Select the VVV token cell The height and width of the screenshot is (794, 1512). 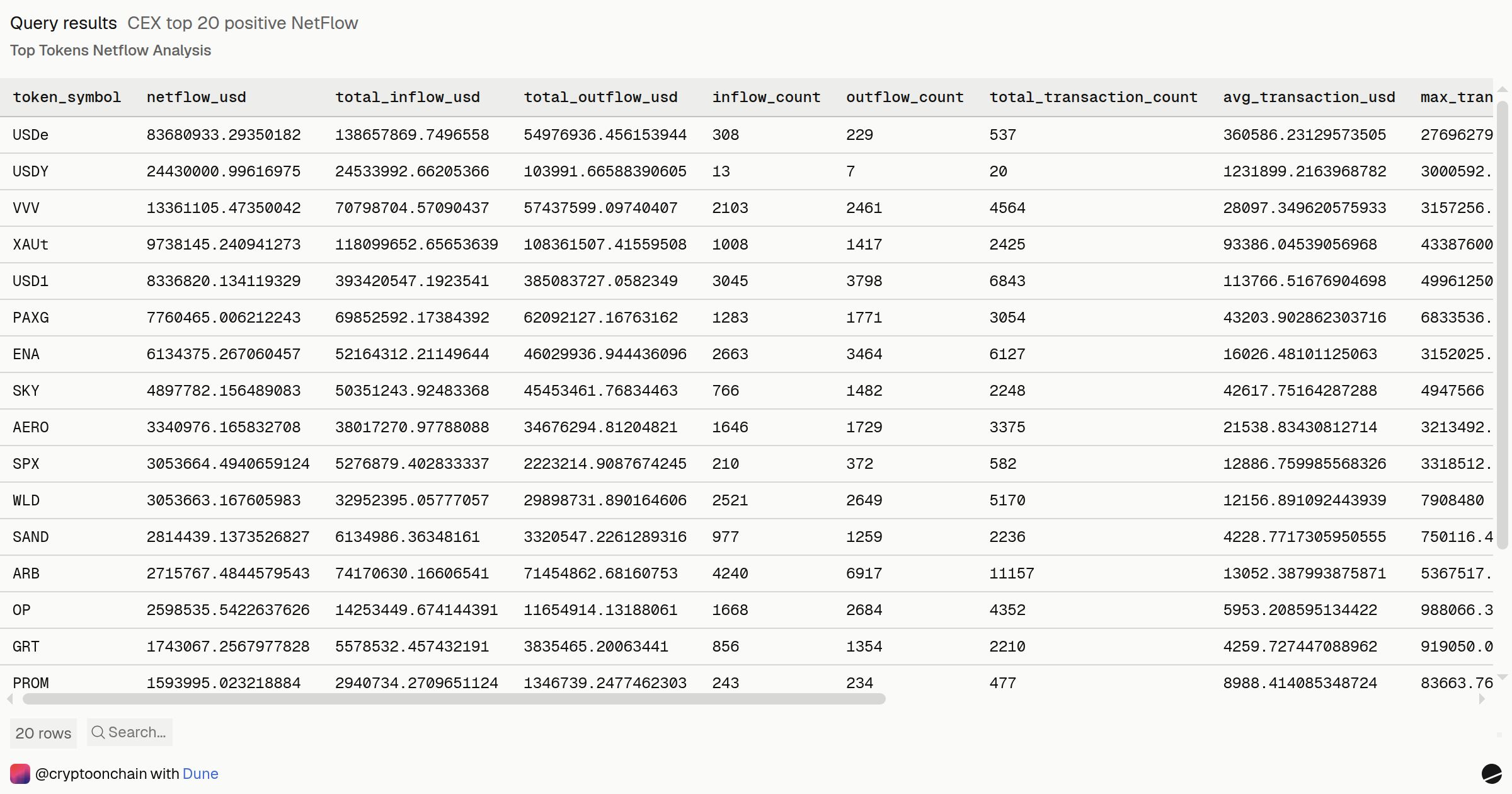[26, 208]
